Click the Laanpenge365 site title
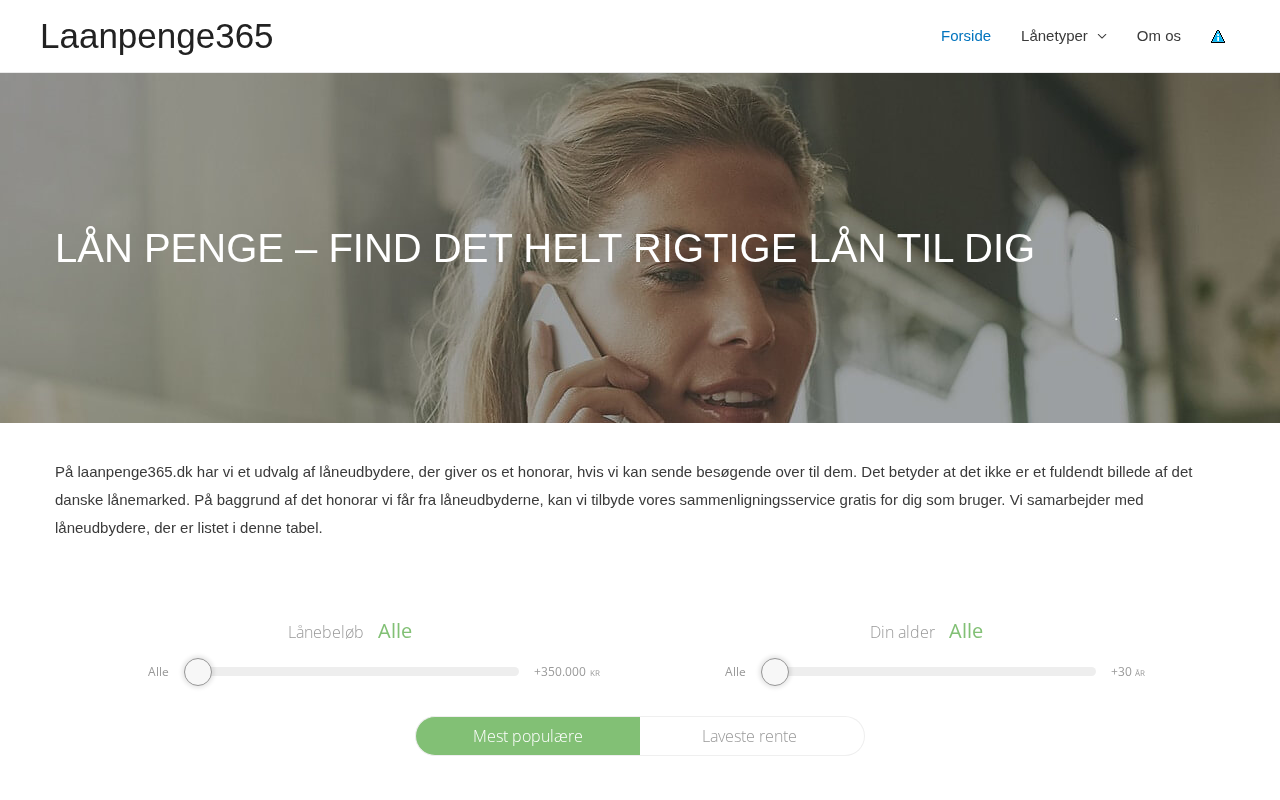1280x800 pixels. (x=157, y=36)
